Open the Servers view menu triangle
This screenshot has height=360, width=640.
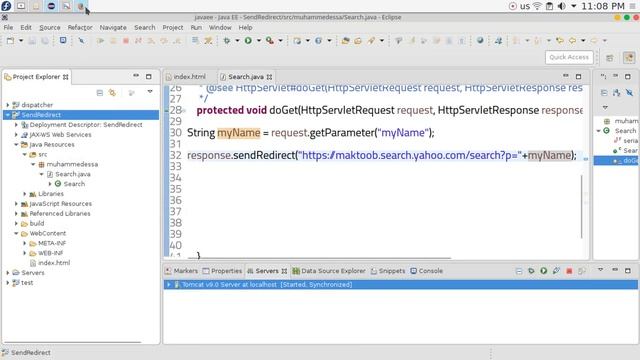pos(600,270)
